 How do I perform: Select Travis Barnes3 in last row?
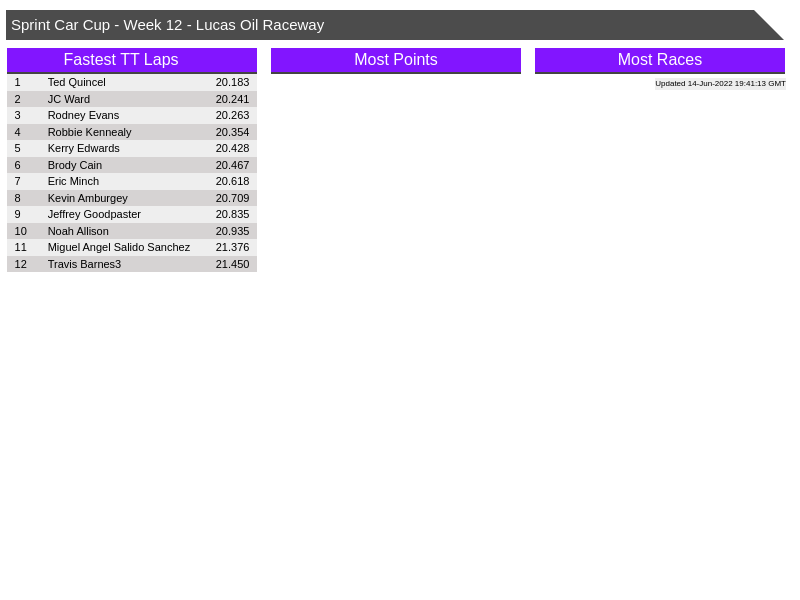(84, 264)
